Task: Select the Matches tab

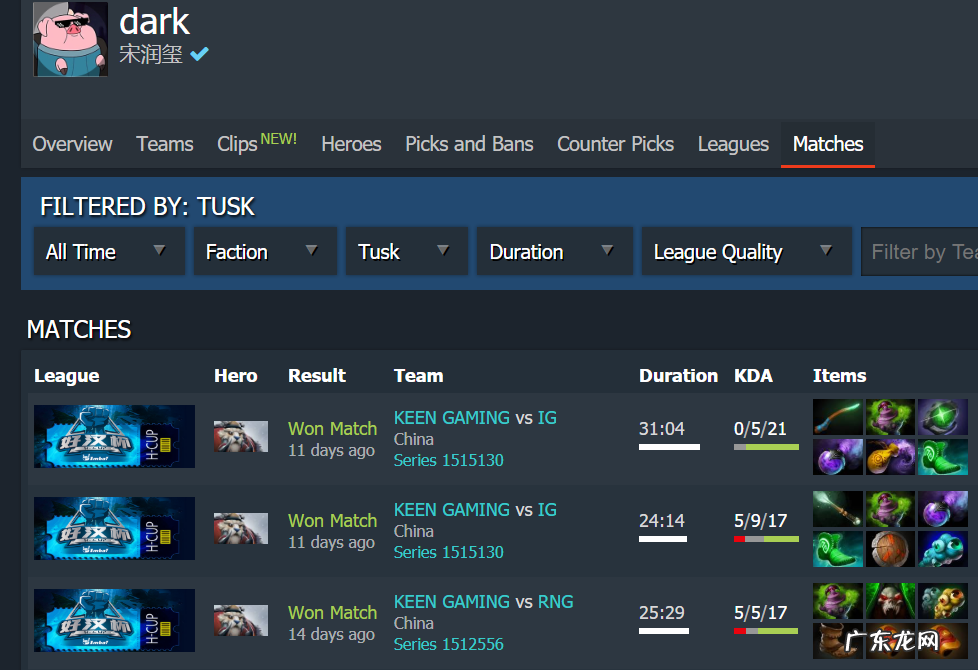Action: (x=828, y=144)
